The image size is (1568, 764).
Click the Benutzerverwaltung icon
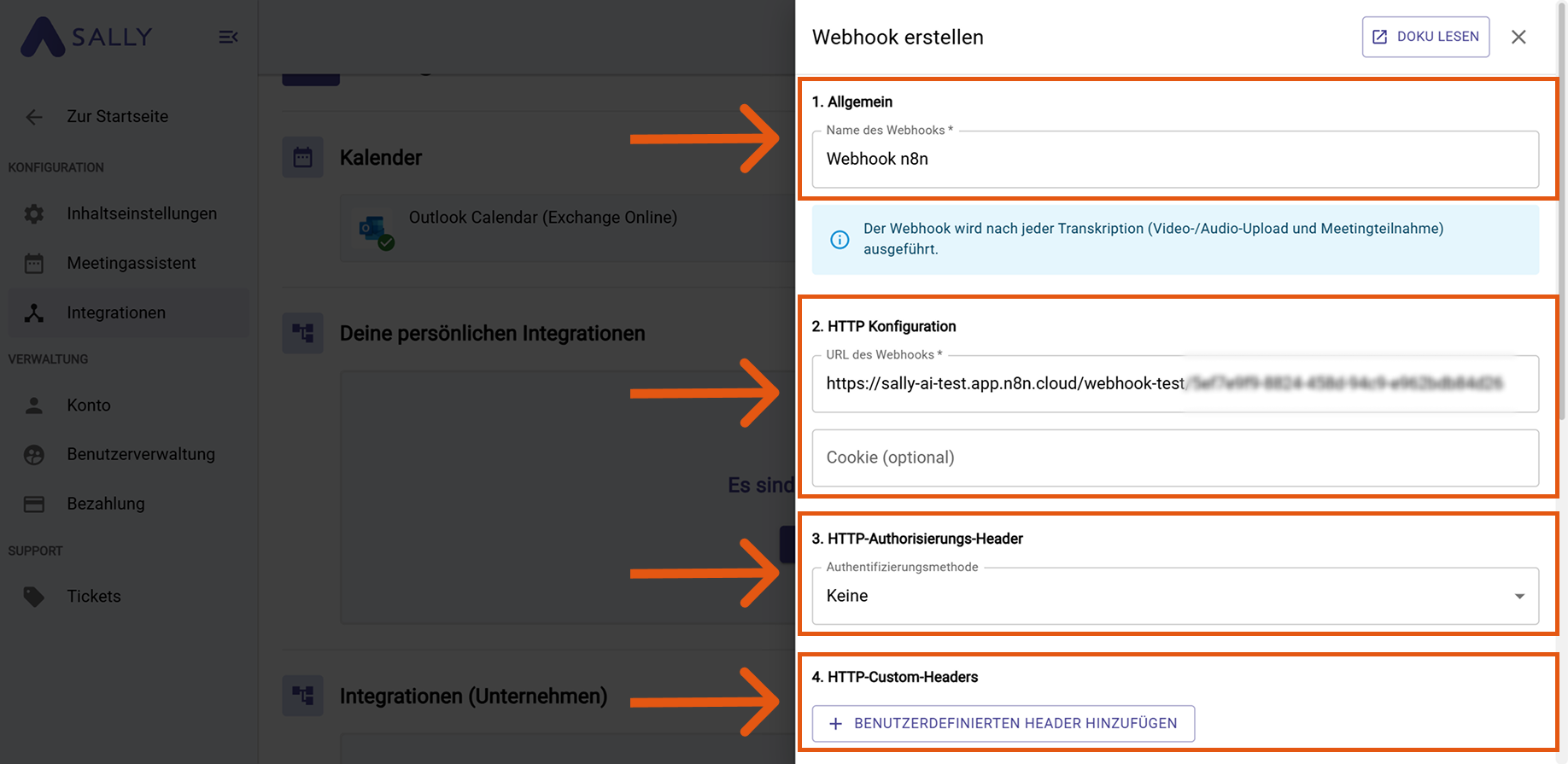pyautogui.click(x=34, y=455)
